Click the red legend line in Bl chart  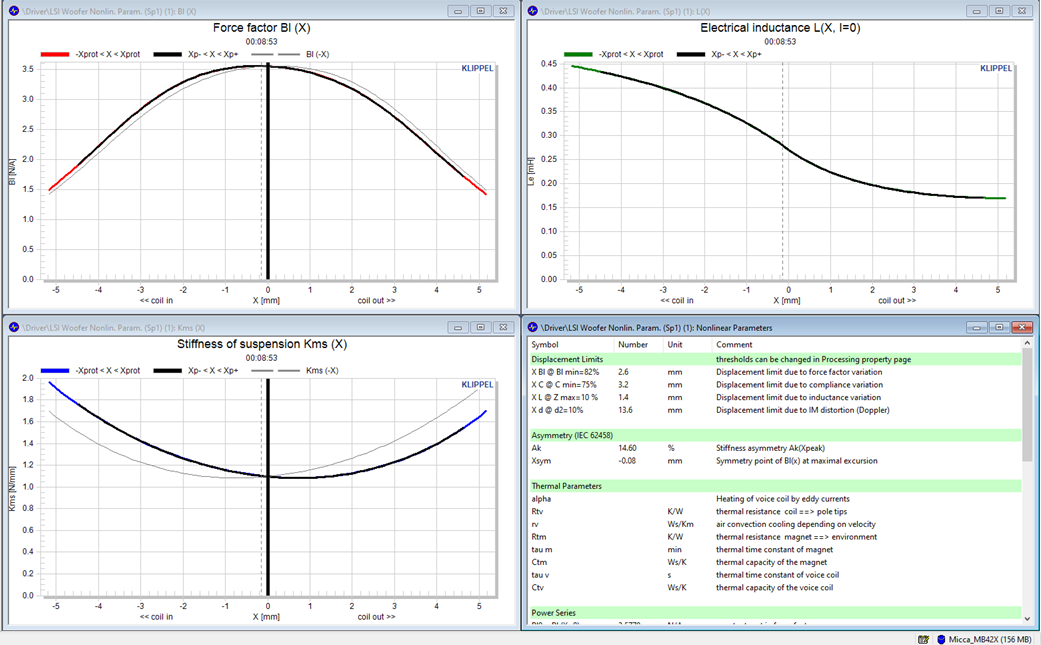pos(54,54)
